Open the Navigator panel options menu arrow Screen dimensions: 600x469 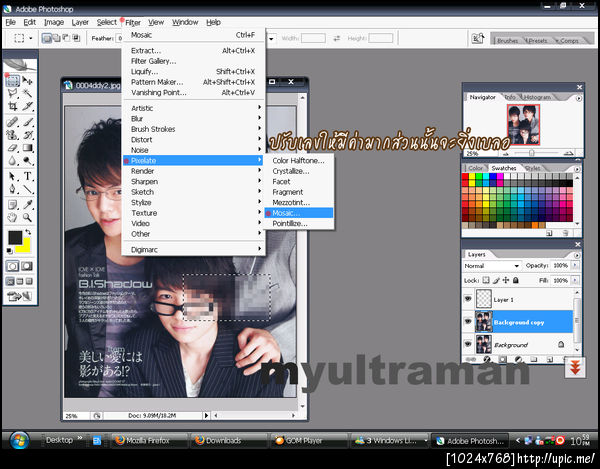579,98
